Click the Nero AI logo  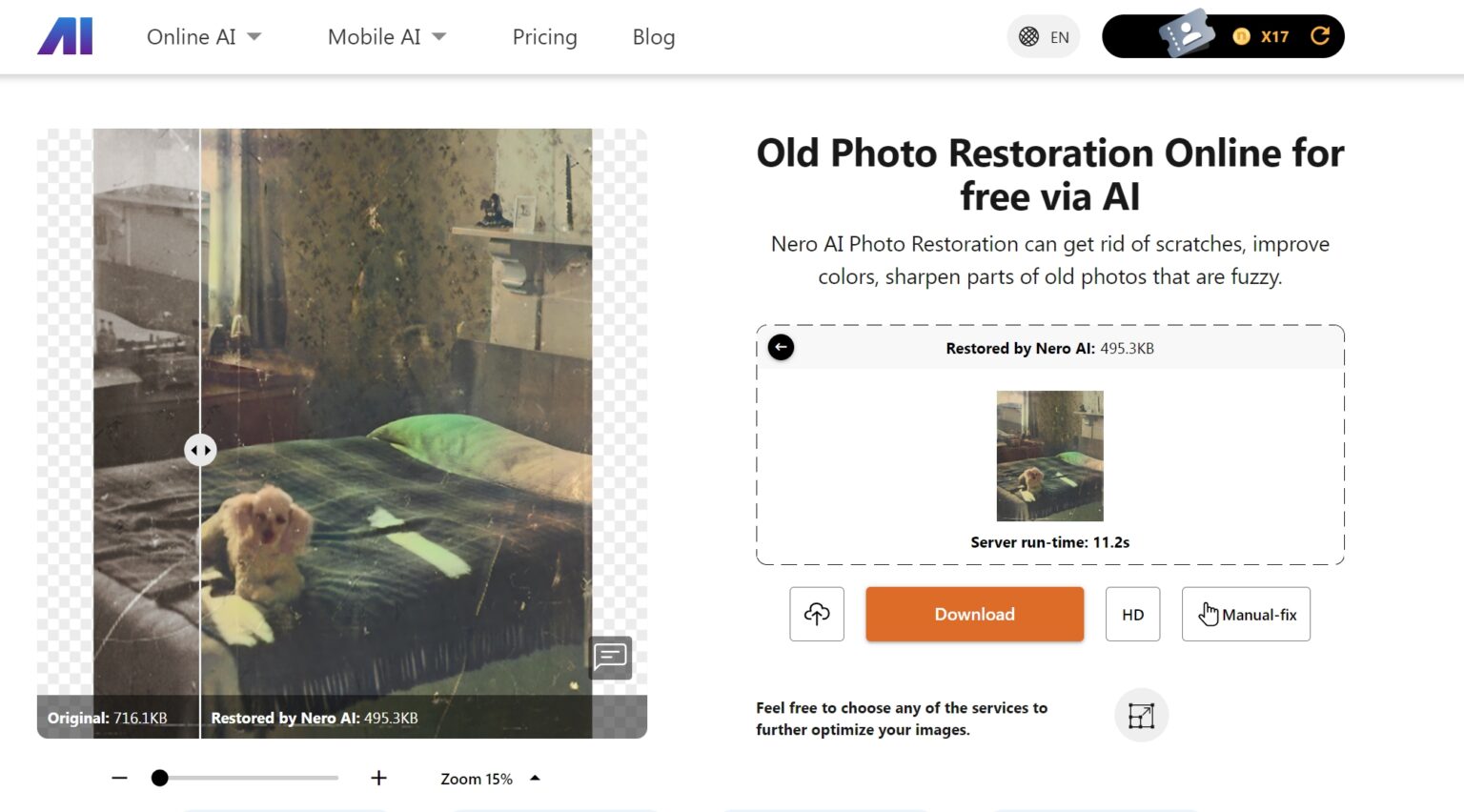64,36
